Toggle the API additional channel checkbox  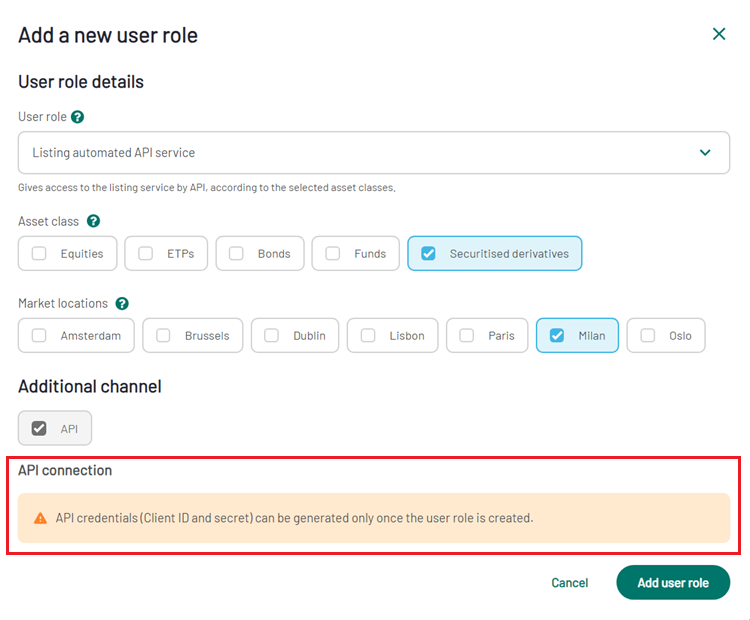(x=40, y=428)
